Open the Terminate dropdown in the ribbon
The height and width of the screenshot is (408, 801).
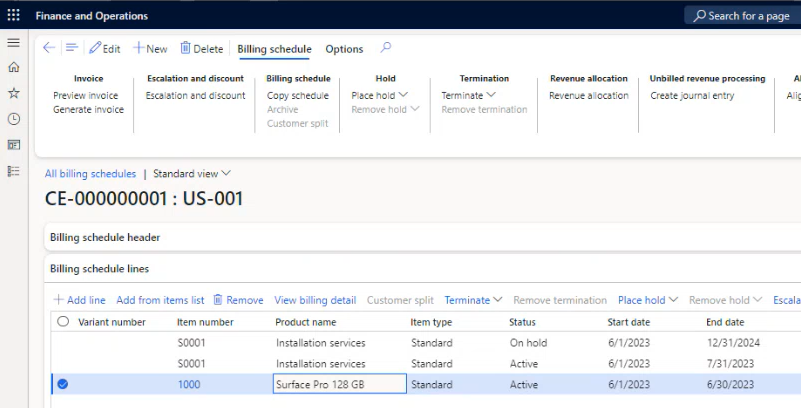pyautogui.click(x=467, y=96)
